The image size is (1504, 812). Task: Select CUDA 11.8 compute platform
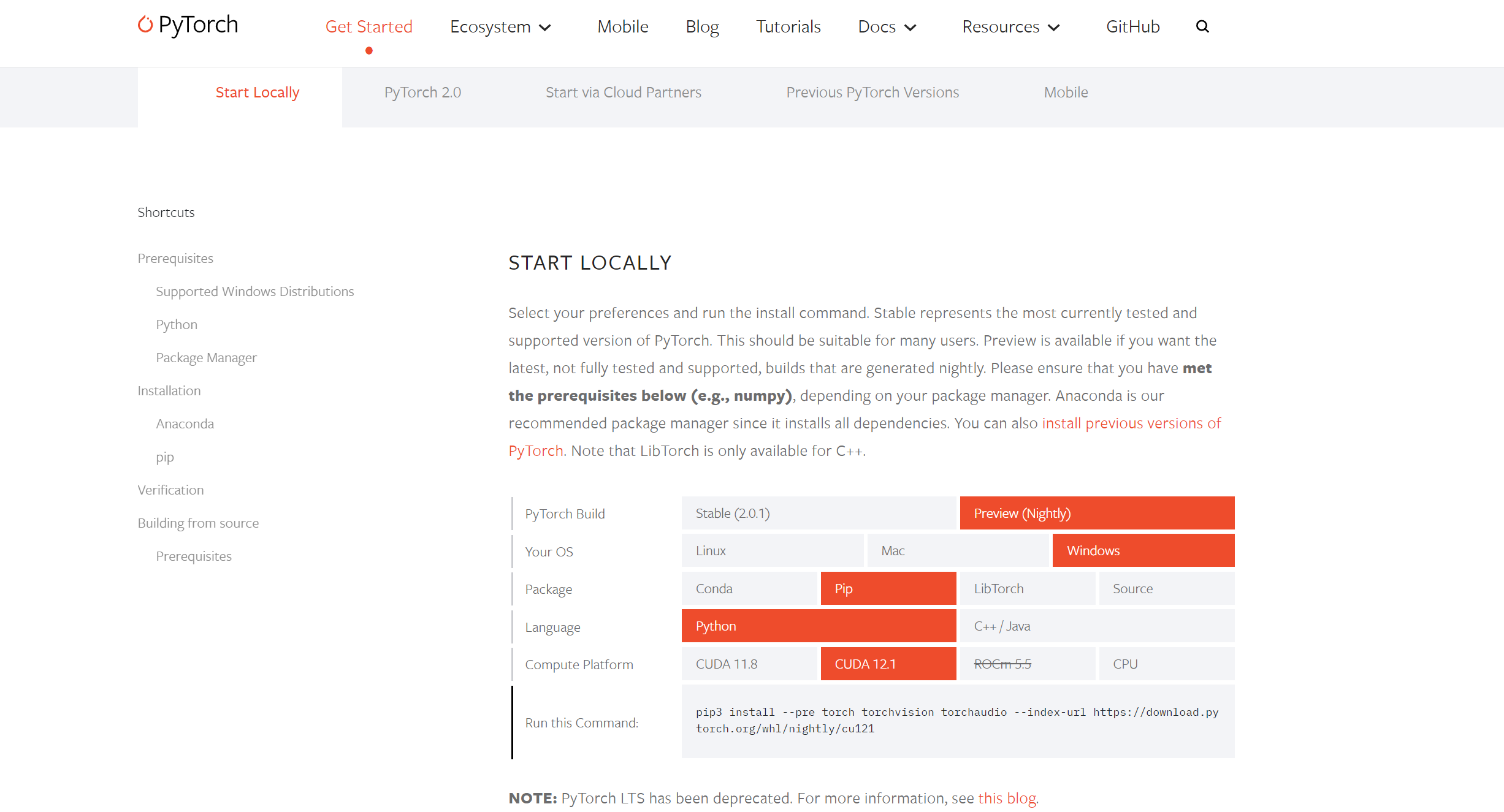749,664
